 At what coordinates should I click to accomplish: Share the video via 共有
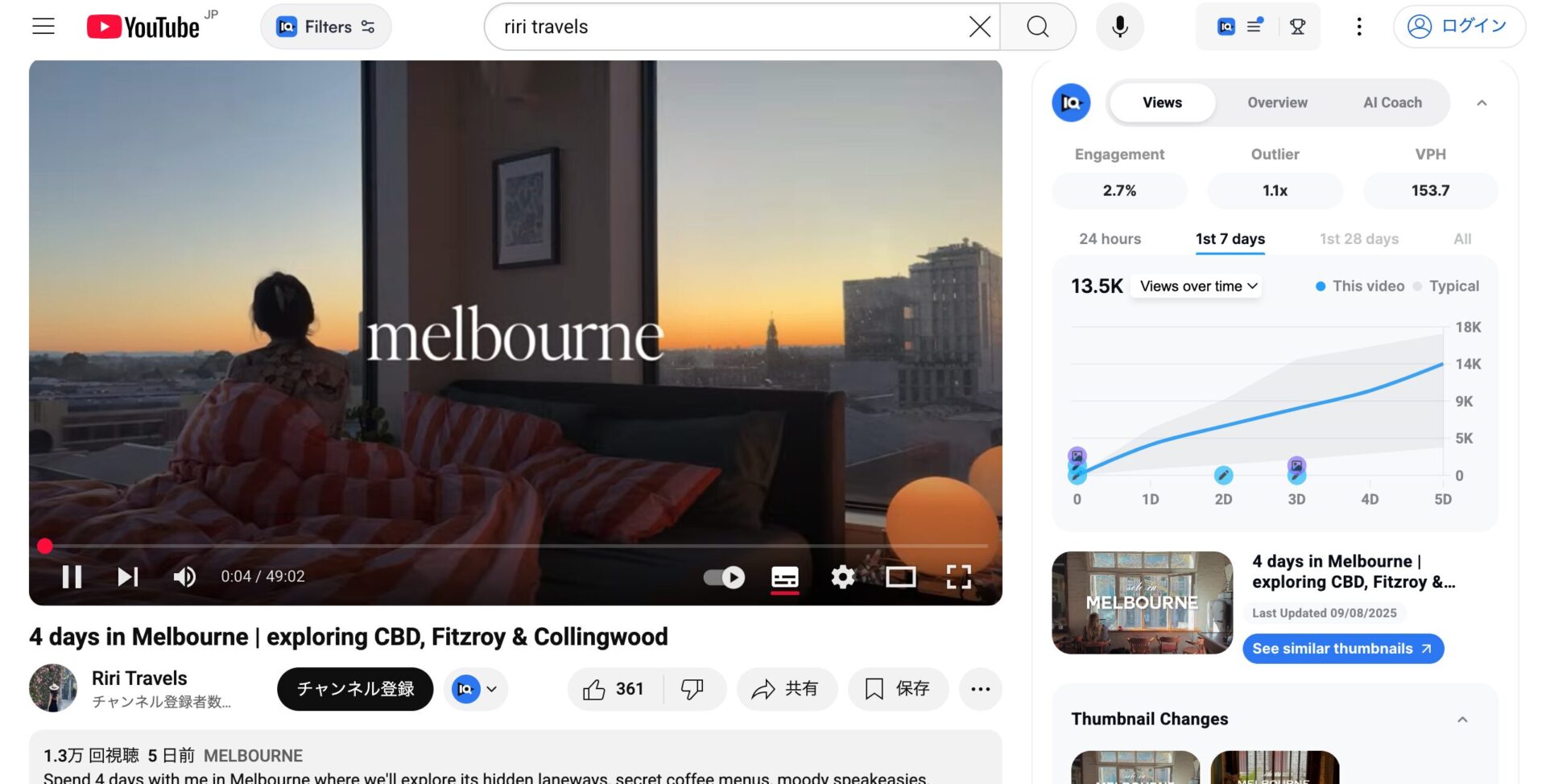(787, 689)
